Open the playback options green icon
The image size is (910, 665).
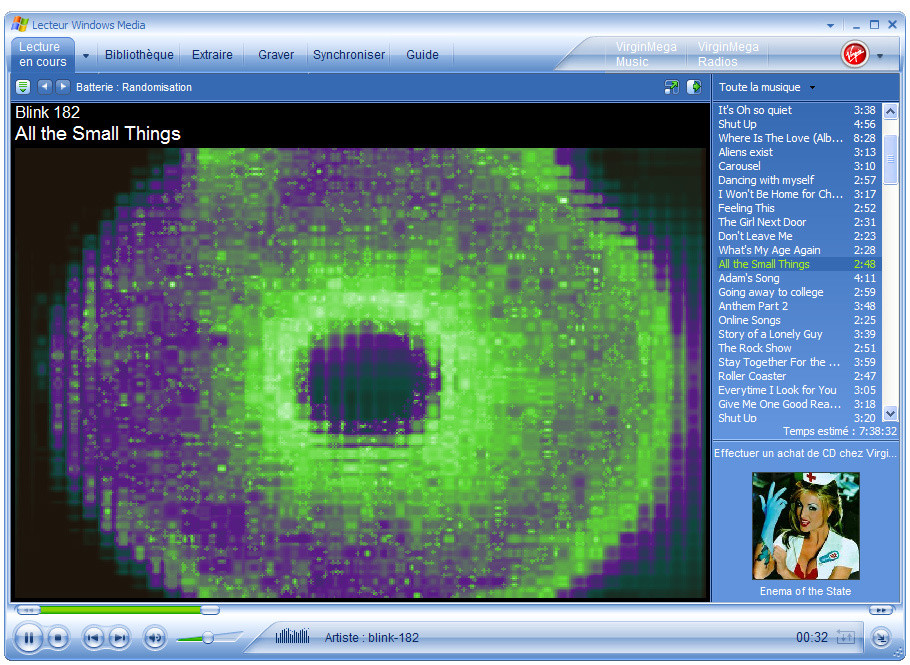(x=23, y=87)
